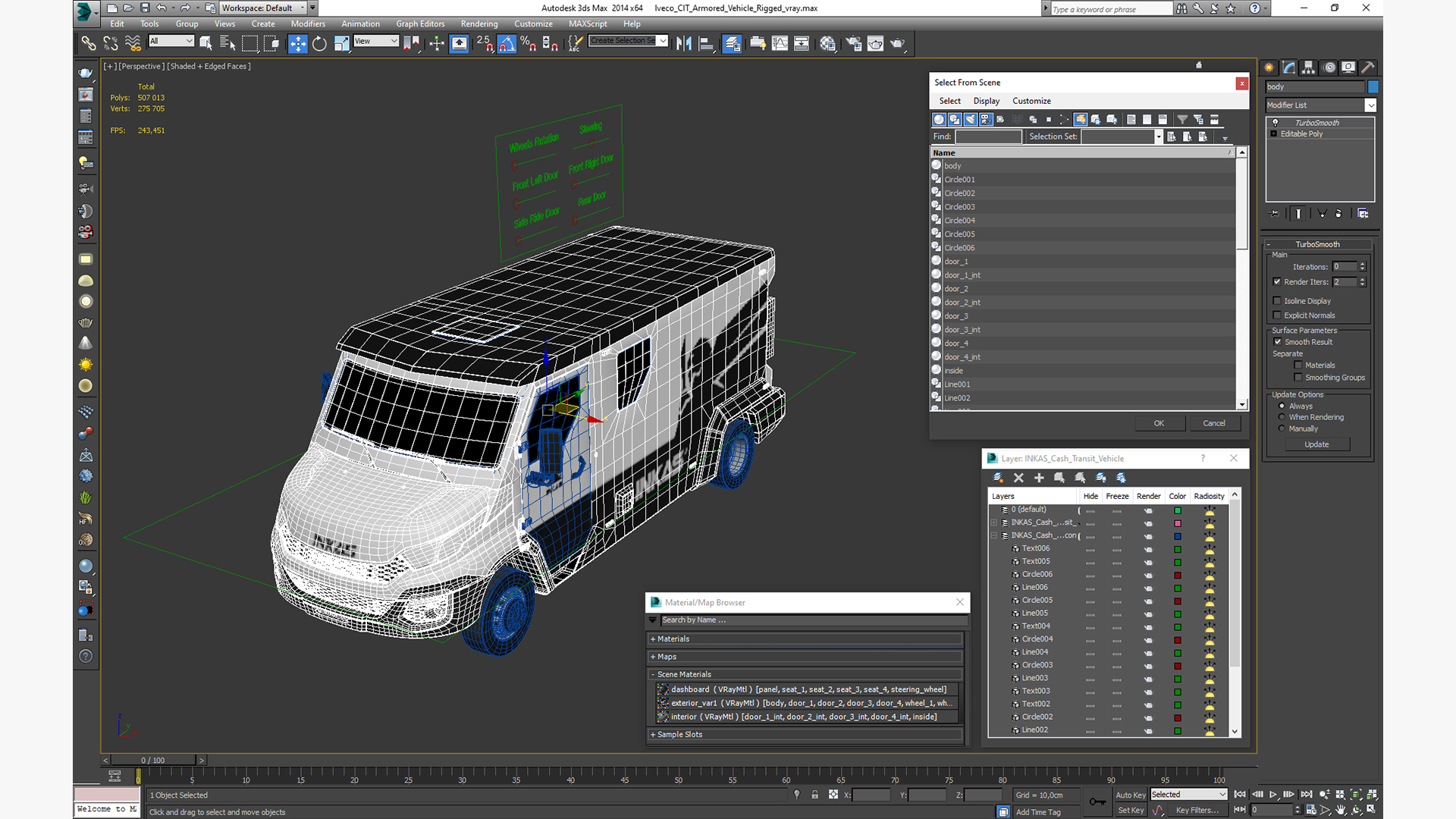
Task: Activate the Select and Rotate tool
Action: pos(319,43)
